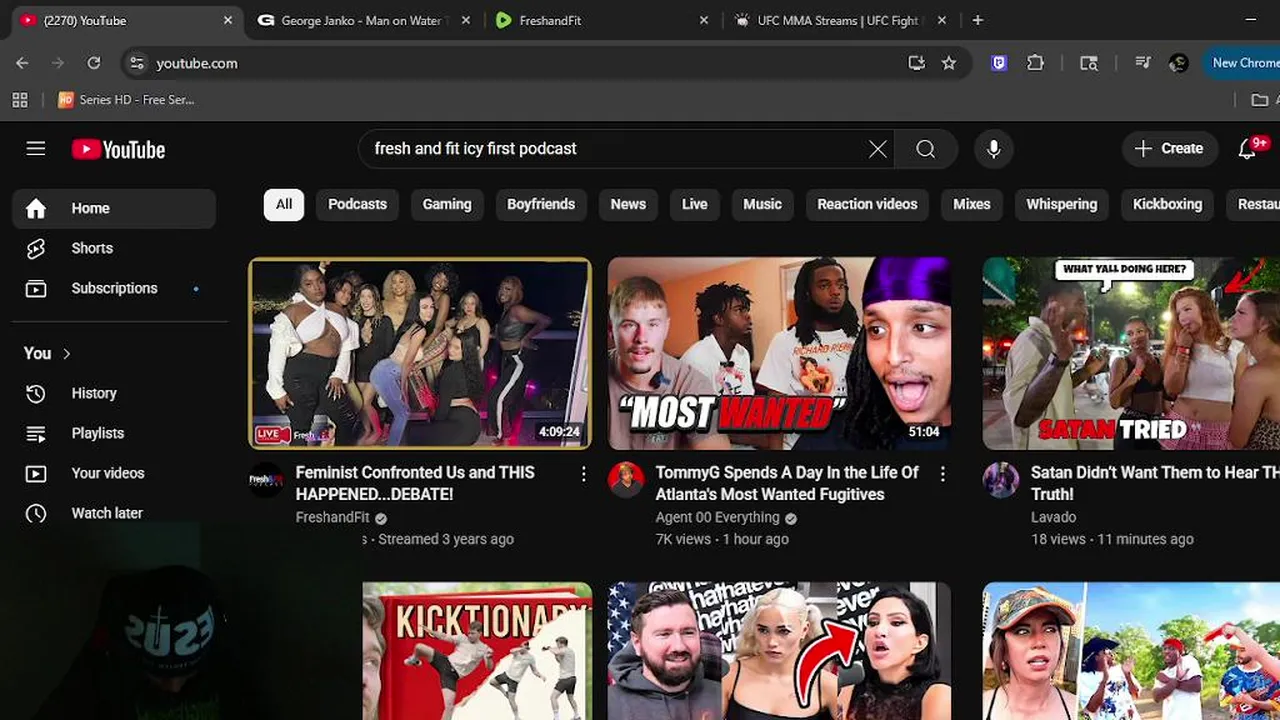Close the FreshandFit tab
This screenshot has height=720, width=1280.
point(703,20)
